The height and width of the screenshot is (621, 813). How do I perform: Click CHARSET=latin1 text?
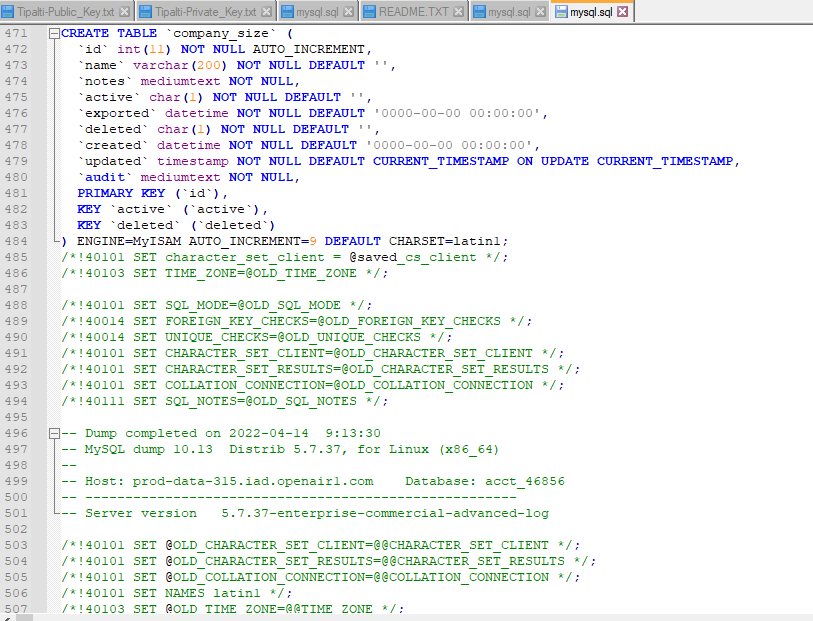[444, 241]
